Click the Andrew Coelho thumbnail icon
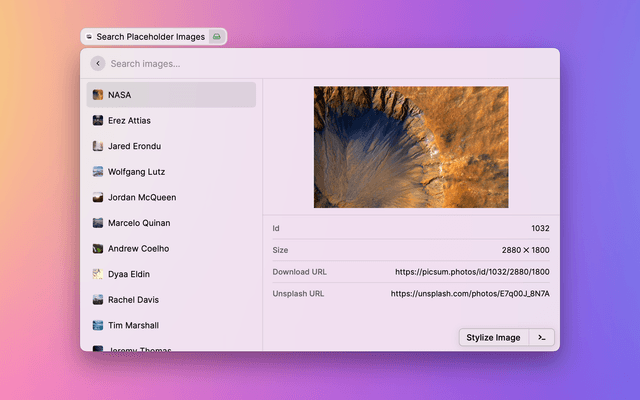Viewport: 640px width, 400px height. point(98,248)
